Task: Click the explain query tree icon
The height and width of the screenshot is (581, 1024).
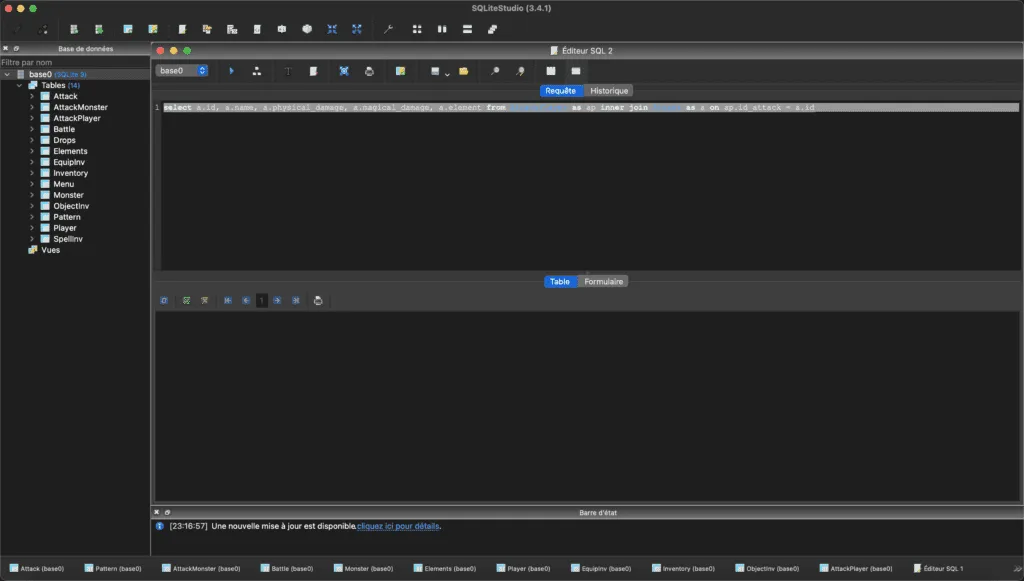Action: [257, 71]
